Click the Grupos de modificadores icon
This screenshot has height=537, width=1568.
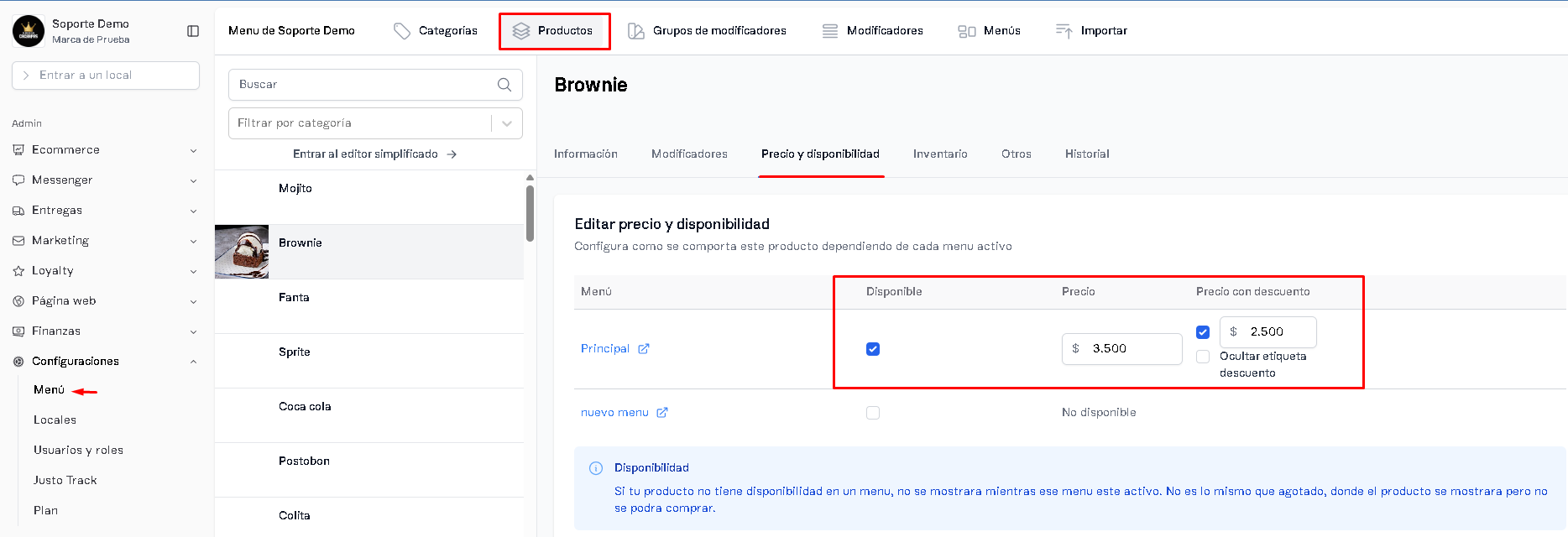tap(636, 31)
